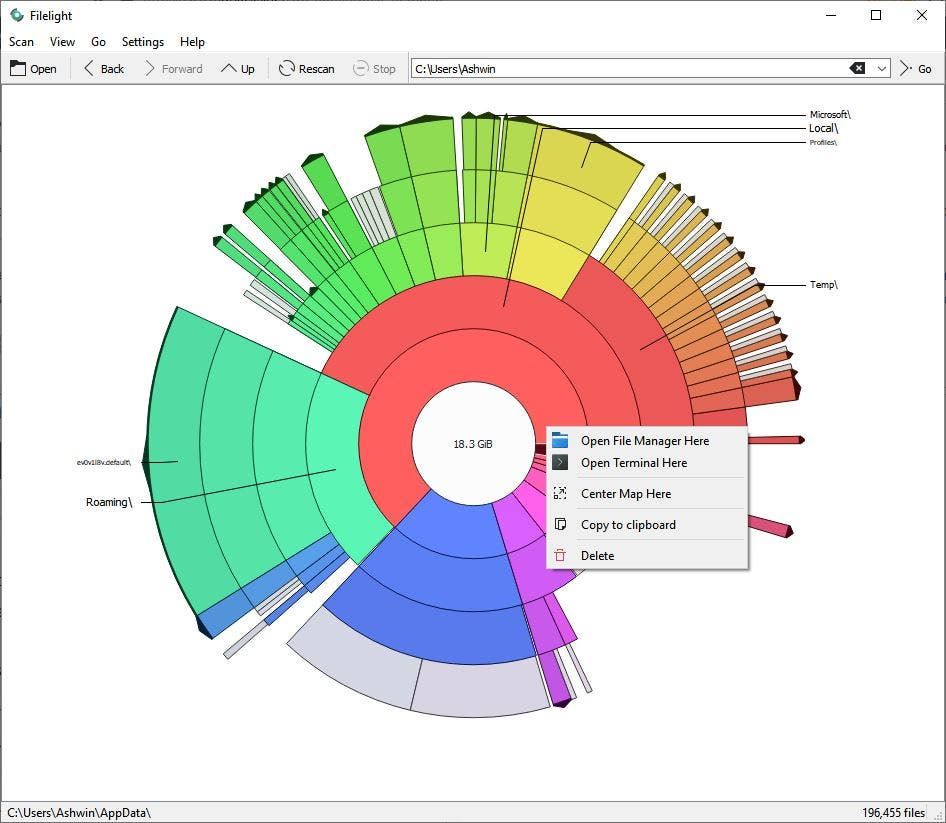Select Center Map Here
The width and height of the screenshot is (946, 823).
tap(647, 494)
